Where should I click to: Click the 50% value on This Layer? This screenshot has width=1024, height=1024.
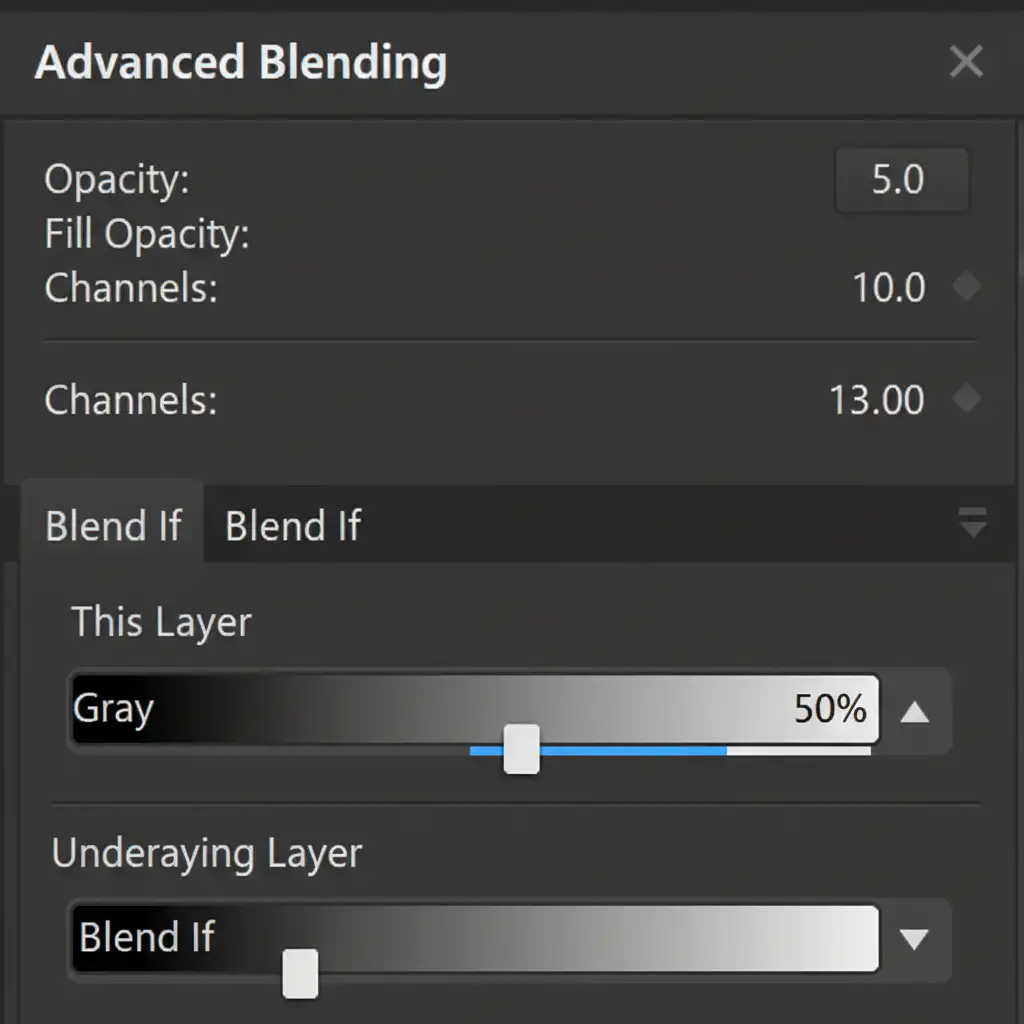coord(830,710)
